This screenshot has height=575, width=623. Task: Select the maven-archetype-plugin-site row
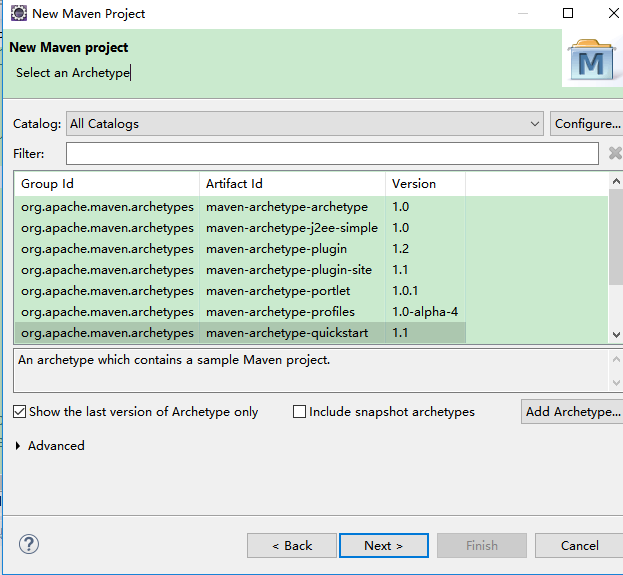point(240,270)
